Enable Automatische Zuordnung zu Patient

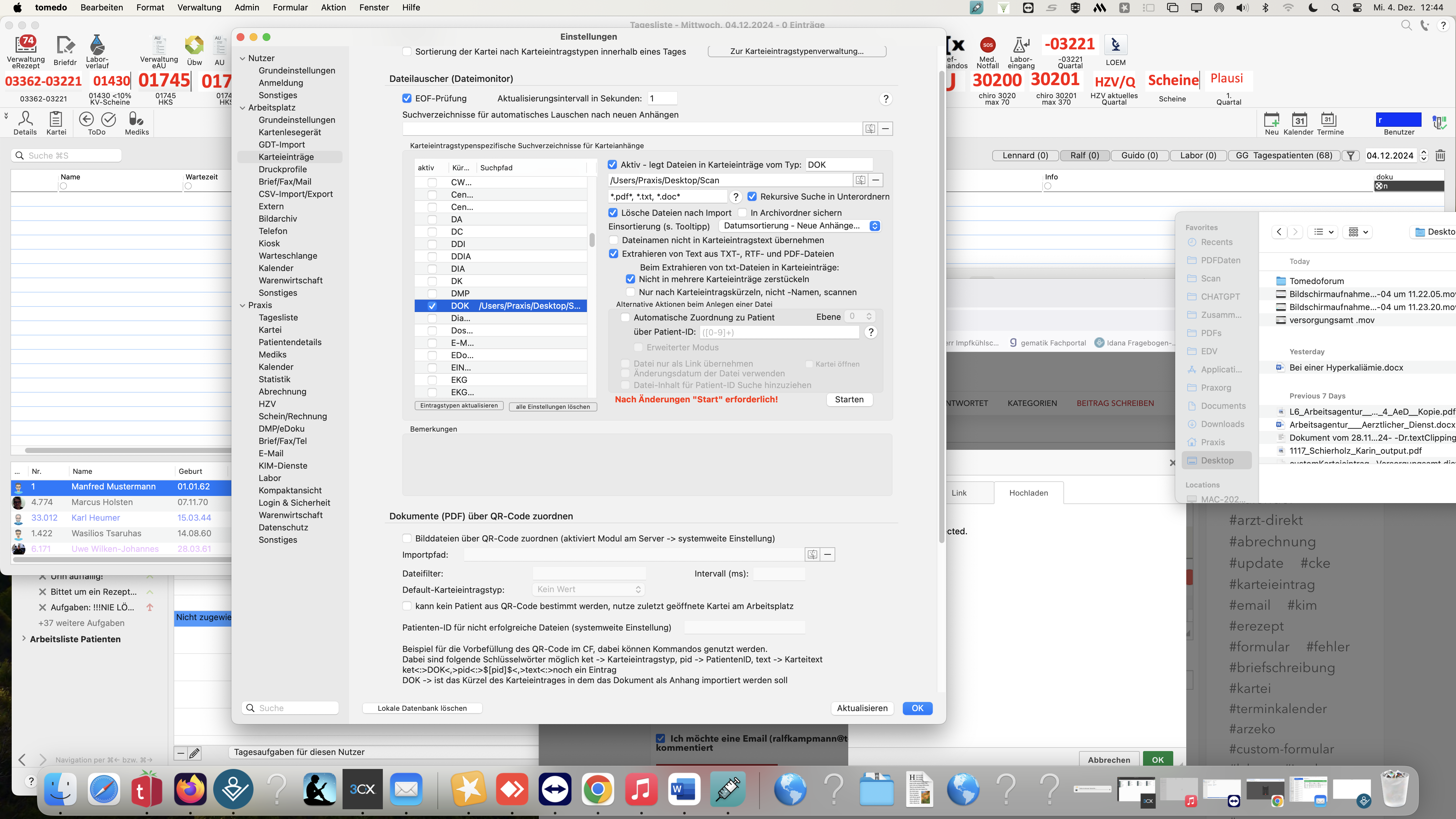tap(625, 318)
